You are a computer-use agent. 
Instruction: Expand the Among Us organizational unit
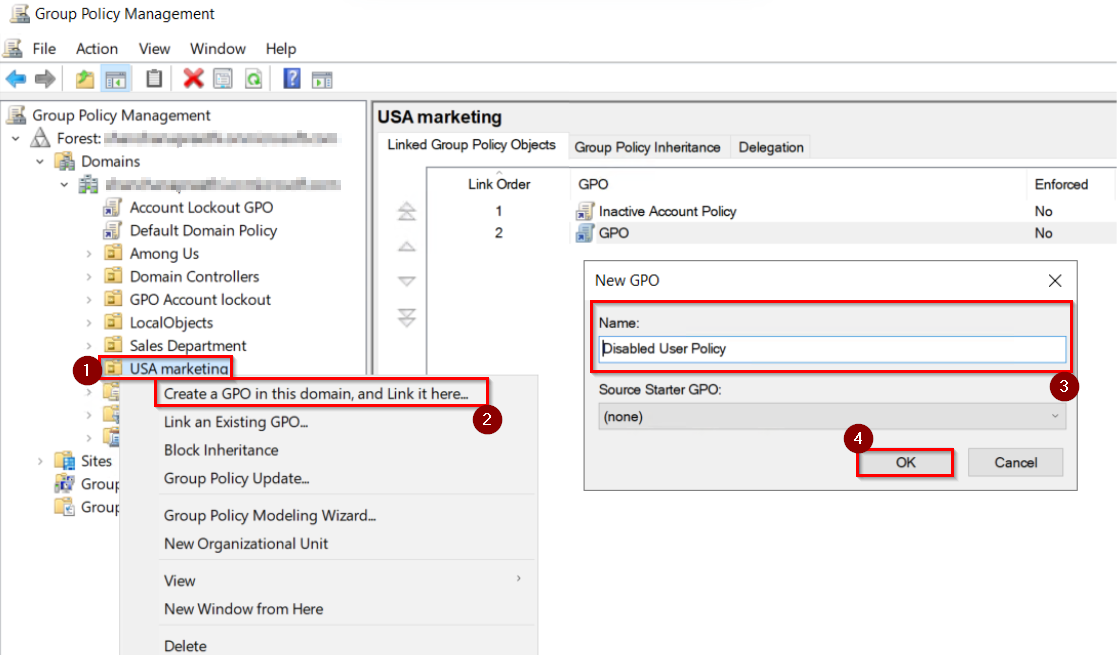click(90, 253)
